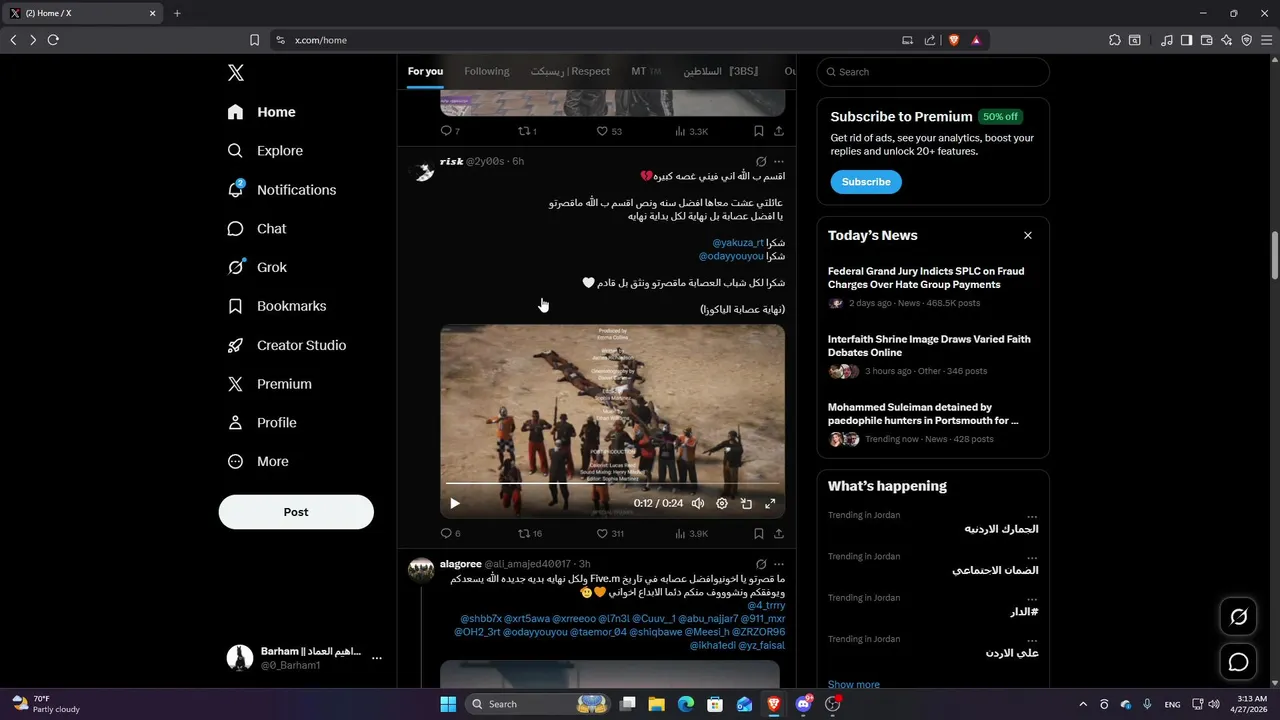The width and height of the screenshot is (1280, 720).
Task: Open Explore from the sidebar
Action: pyautogui.click(x=265, y=151)
